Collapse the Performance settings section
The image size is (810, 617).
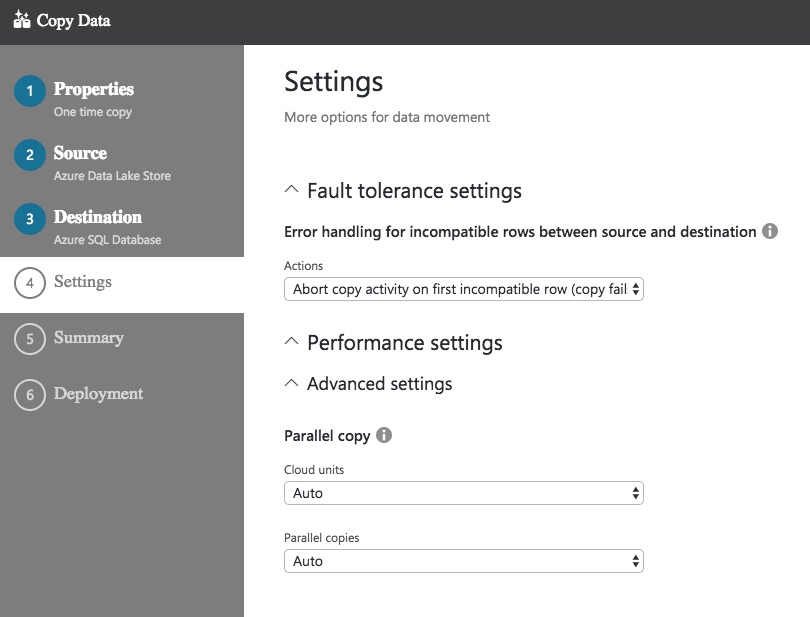[x=292, y=343]
